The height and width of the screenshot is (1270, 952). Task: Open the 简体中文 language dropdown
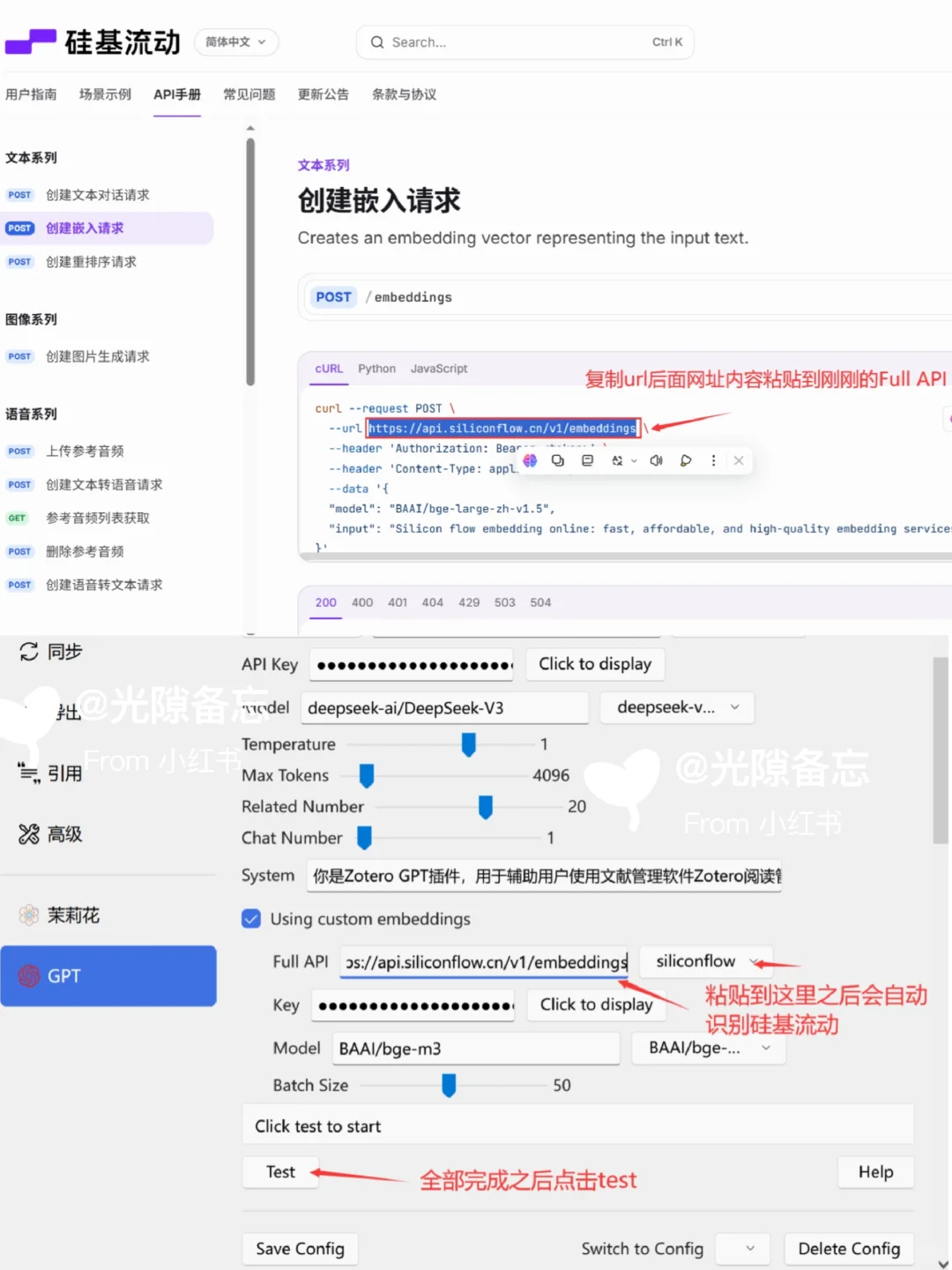(235, 41)
